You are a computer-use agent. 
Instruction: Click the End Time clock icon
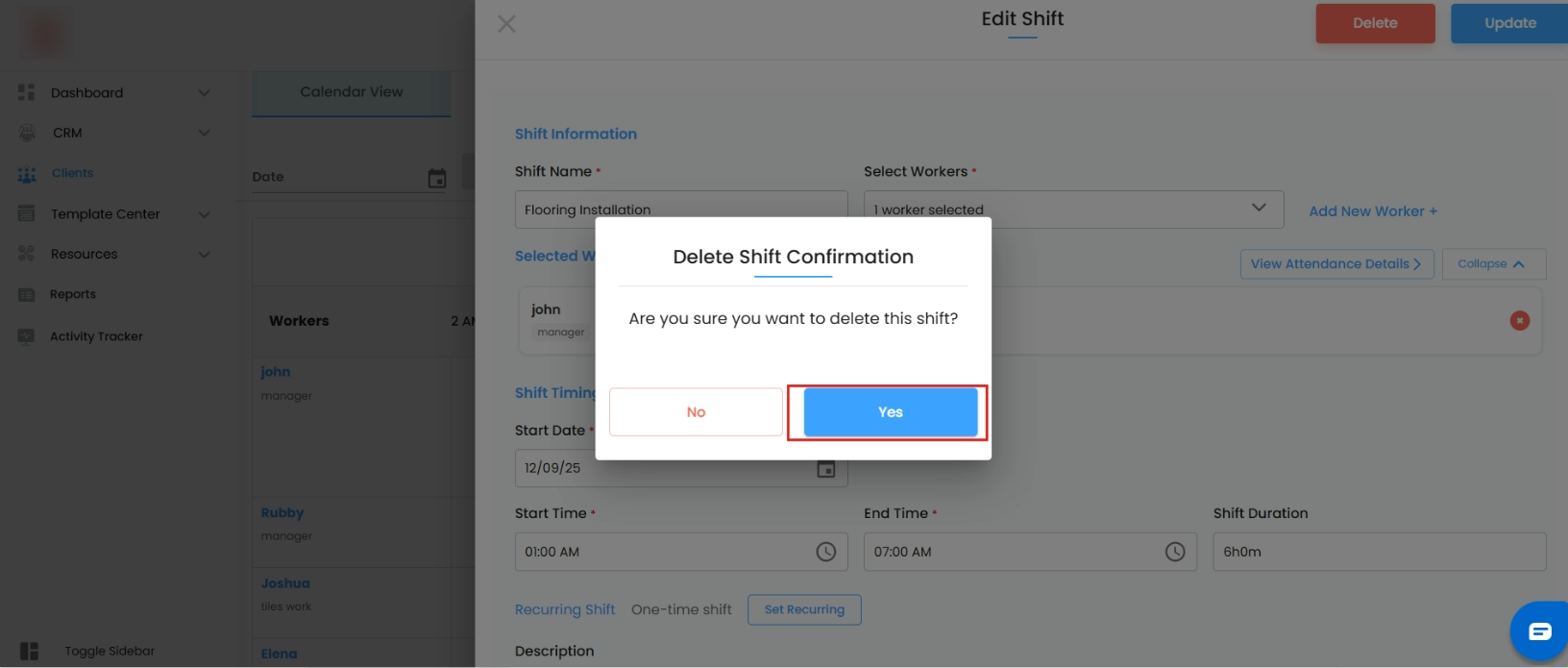pos(1174,552)
